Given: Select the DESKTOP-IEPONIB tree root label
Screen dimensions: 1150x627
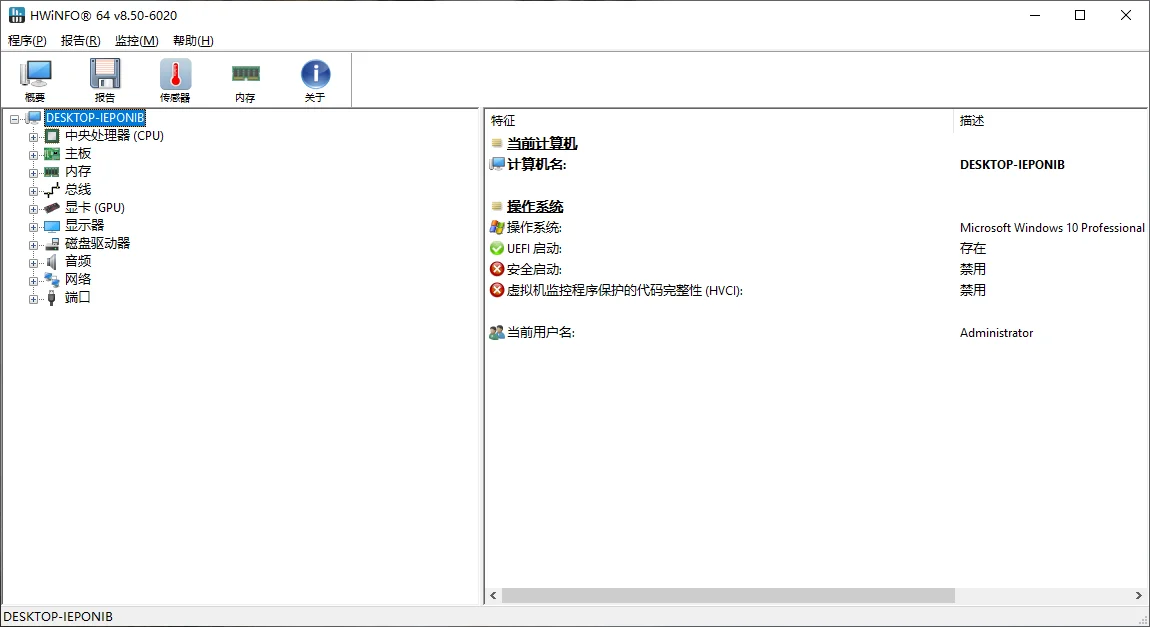Looking at the screenshot, I should click(x=95, y=117).
